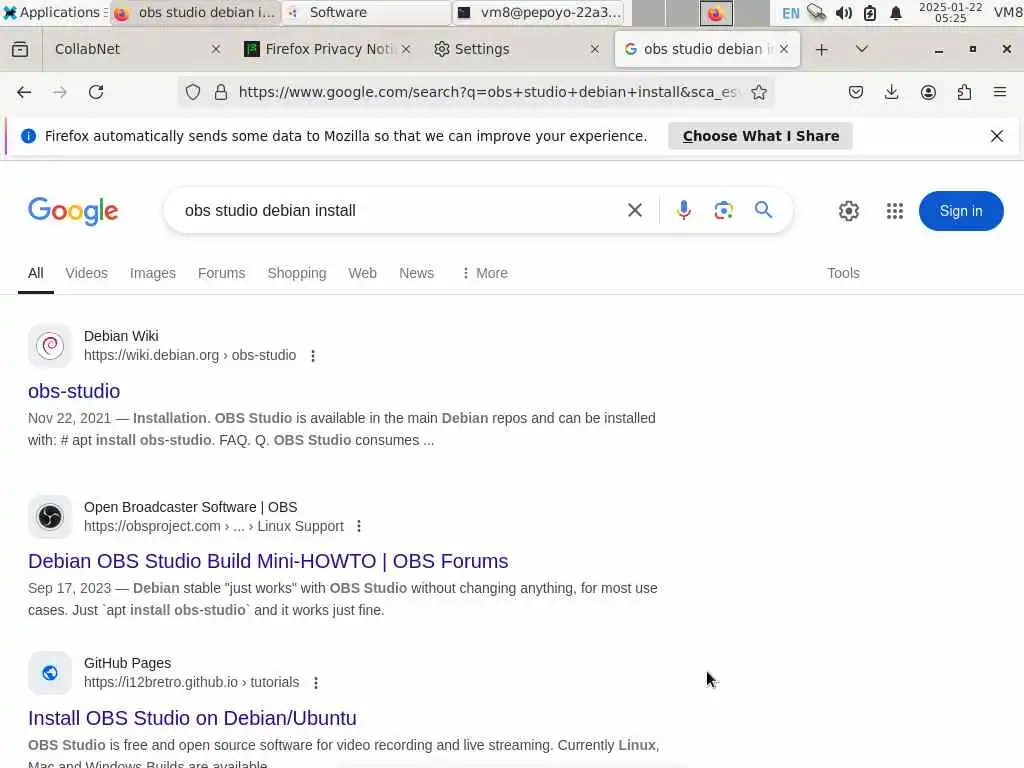The width and height of the screenshot is (1024, 768).
Task: Open the Pocket save icon
Action: pos(856,92)
